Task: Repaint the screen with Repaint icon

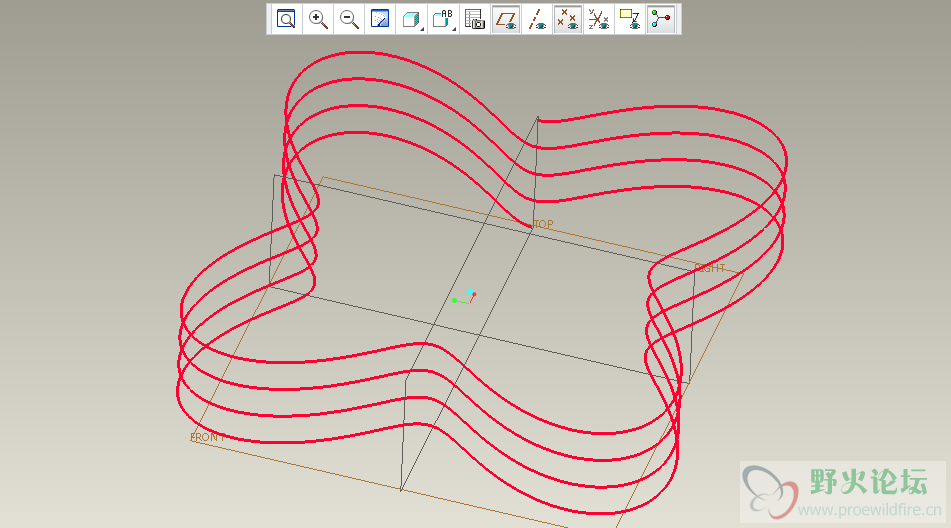Action: pos(380,19)
